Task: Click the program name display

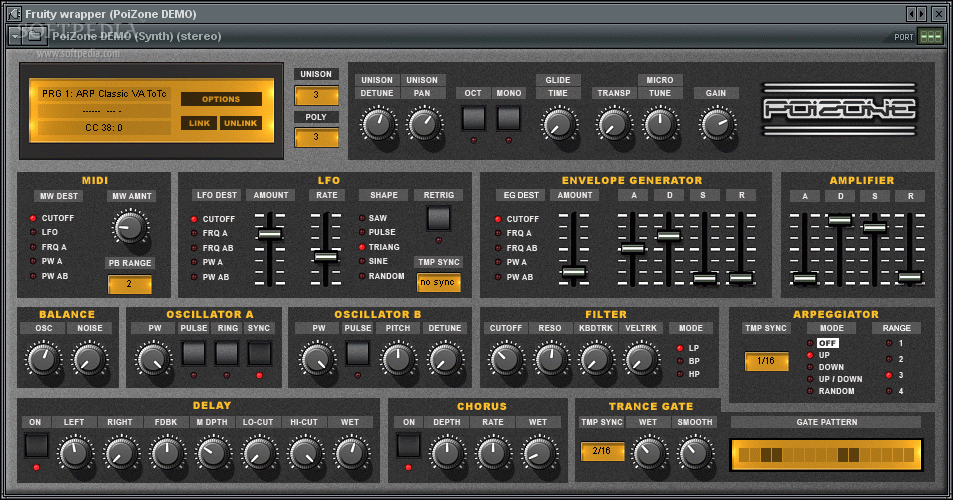Action: [104, 94]
